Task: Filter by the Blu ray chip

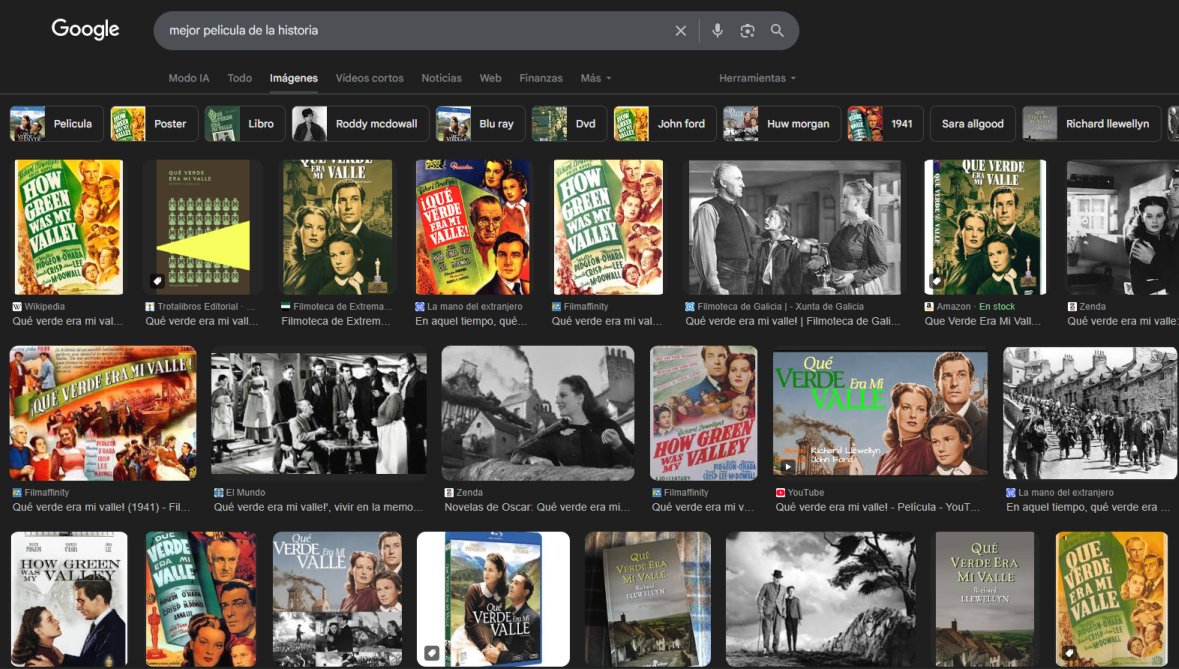Action: point(480,124)
